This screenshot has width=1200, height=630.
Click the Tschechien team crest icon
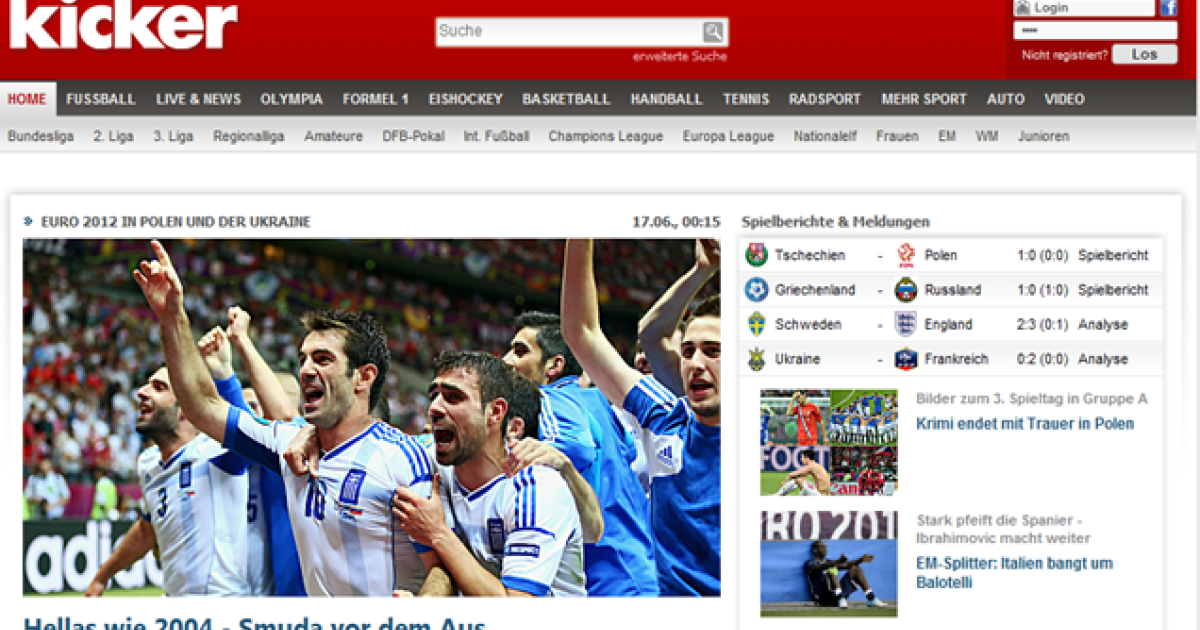click(x=756, y=255)
